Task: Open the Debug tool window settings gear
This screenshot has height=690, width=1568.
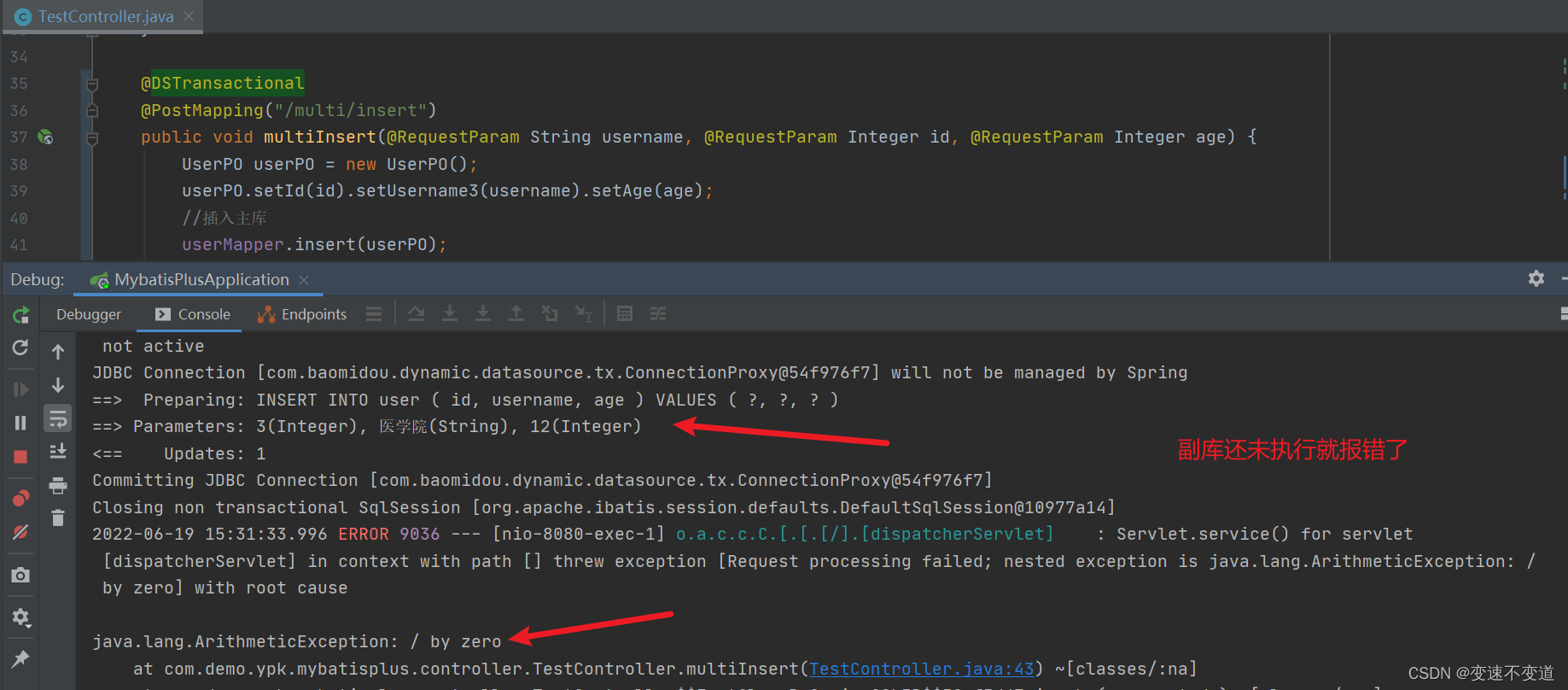Action: 1536,278
